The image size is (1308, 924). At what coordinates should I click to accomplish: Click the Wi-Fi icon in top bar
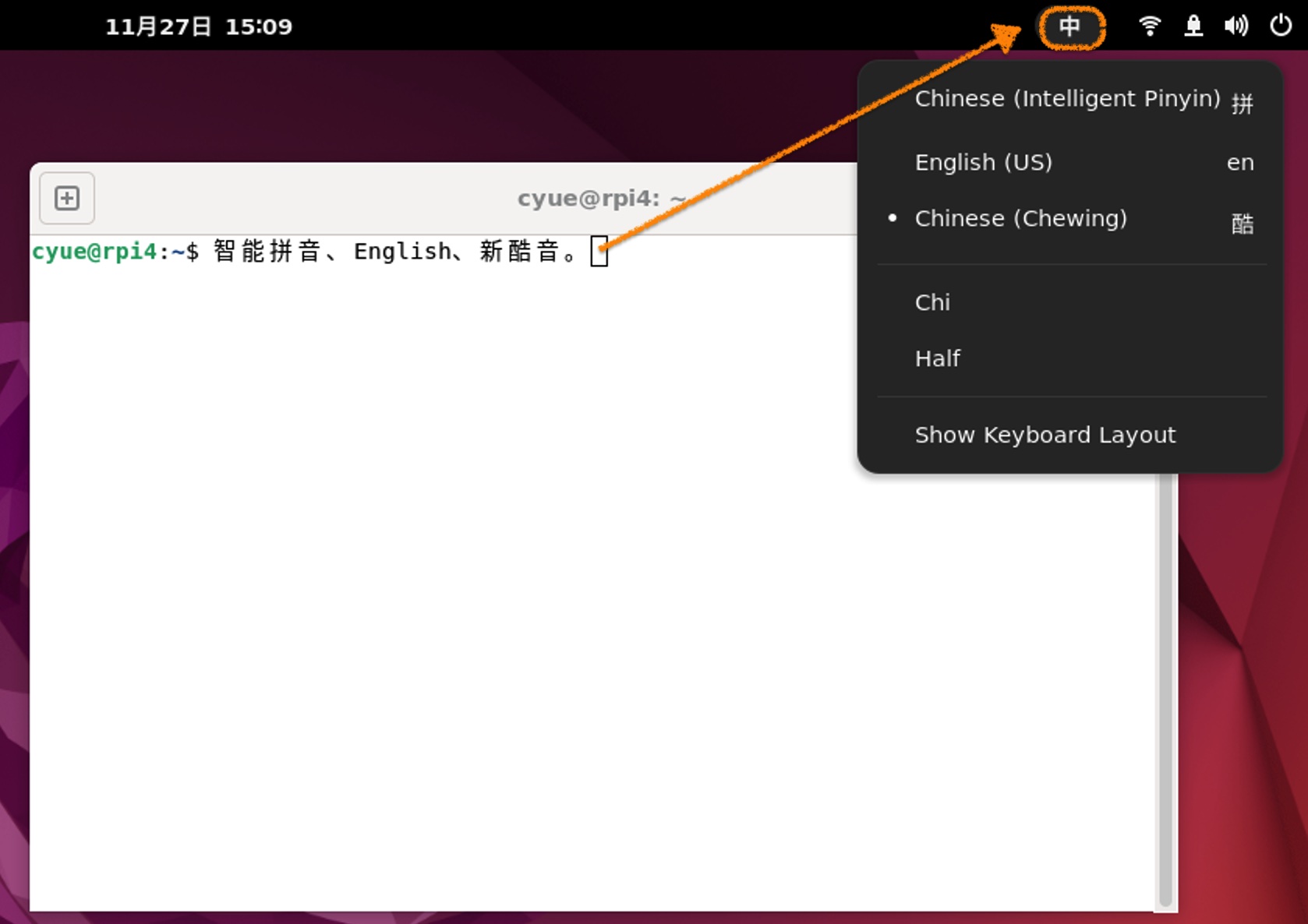click(x=1149, y=26)
